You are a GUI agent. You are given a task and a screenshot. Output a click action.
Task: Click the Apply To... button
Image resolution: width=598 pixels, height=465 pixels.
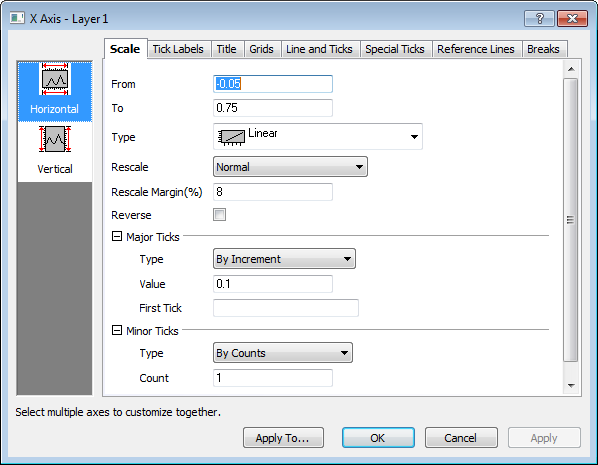pyautogui.click(x=283, y=438)
